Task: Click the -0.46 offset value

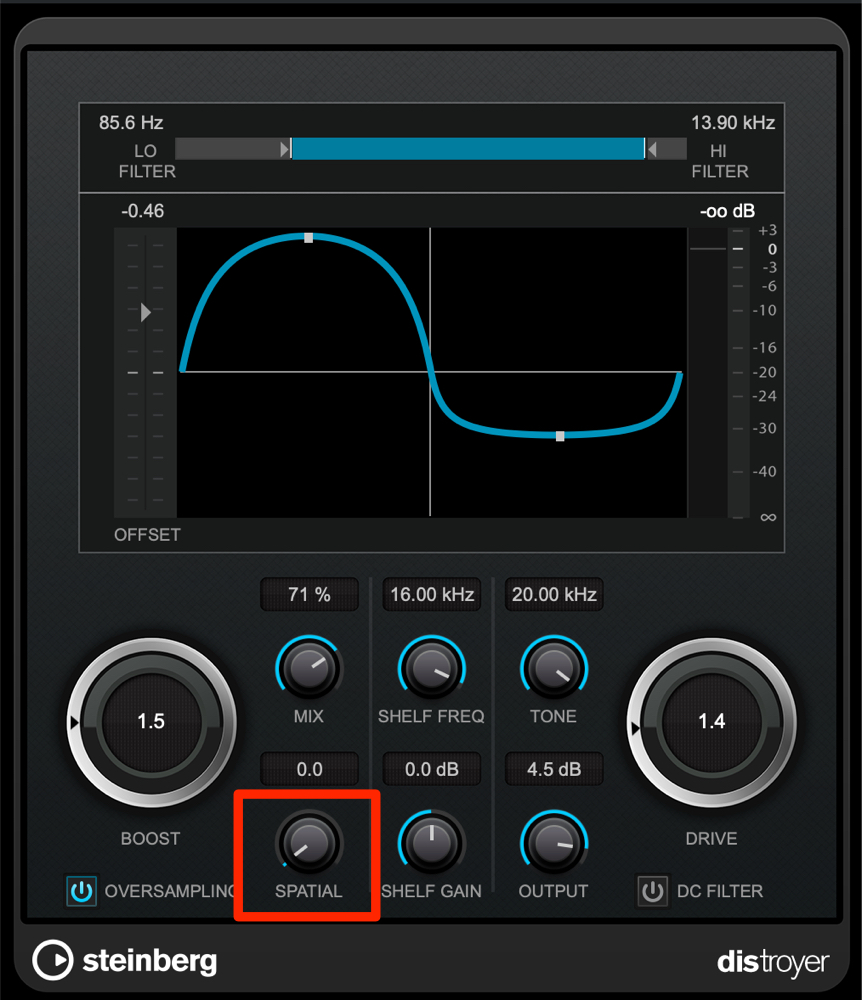Action: (x=143, y=210)
